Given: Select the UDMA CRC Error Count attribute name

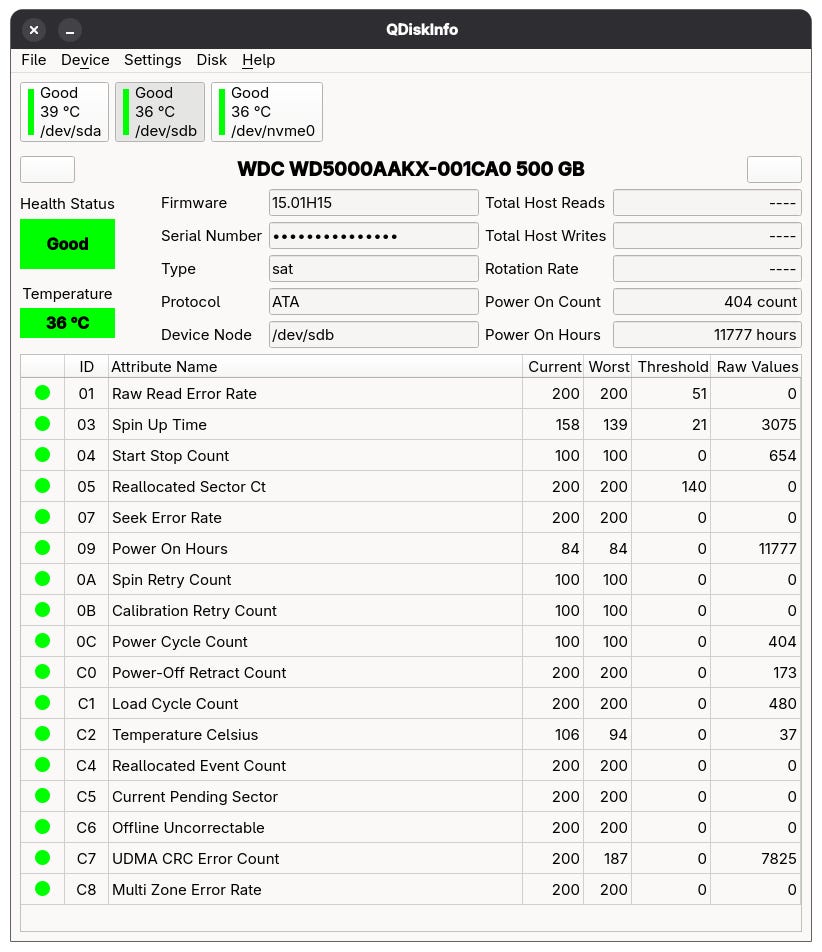Looking at the screenshot, I should (x=195, y=858).
